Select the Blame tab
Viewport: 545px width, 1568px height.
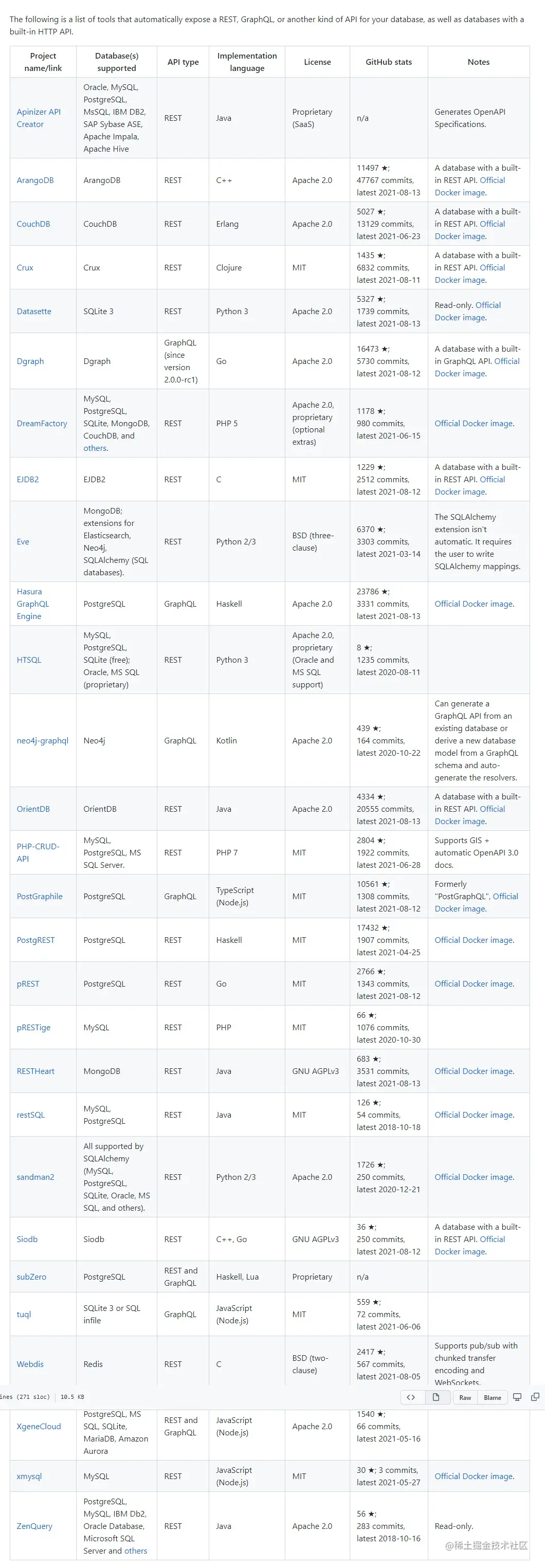coord(492,1397)
